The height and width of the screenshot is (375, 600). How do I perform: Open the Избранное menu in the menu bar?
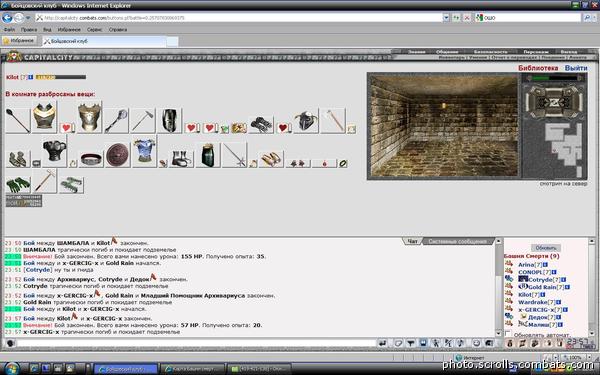69,29
